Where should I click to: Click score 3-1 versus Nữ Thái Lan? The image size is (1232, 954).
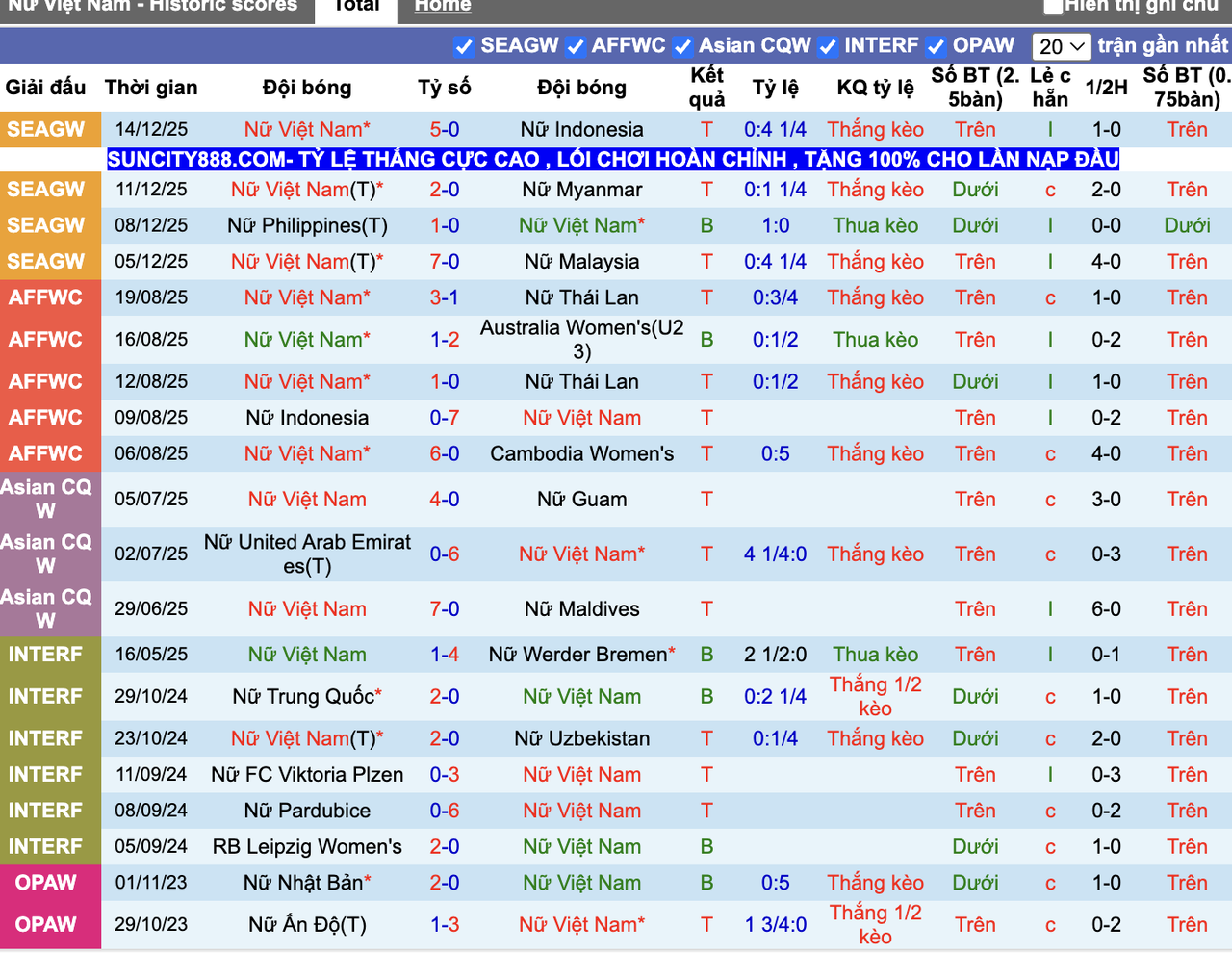click(445, 298)
